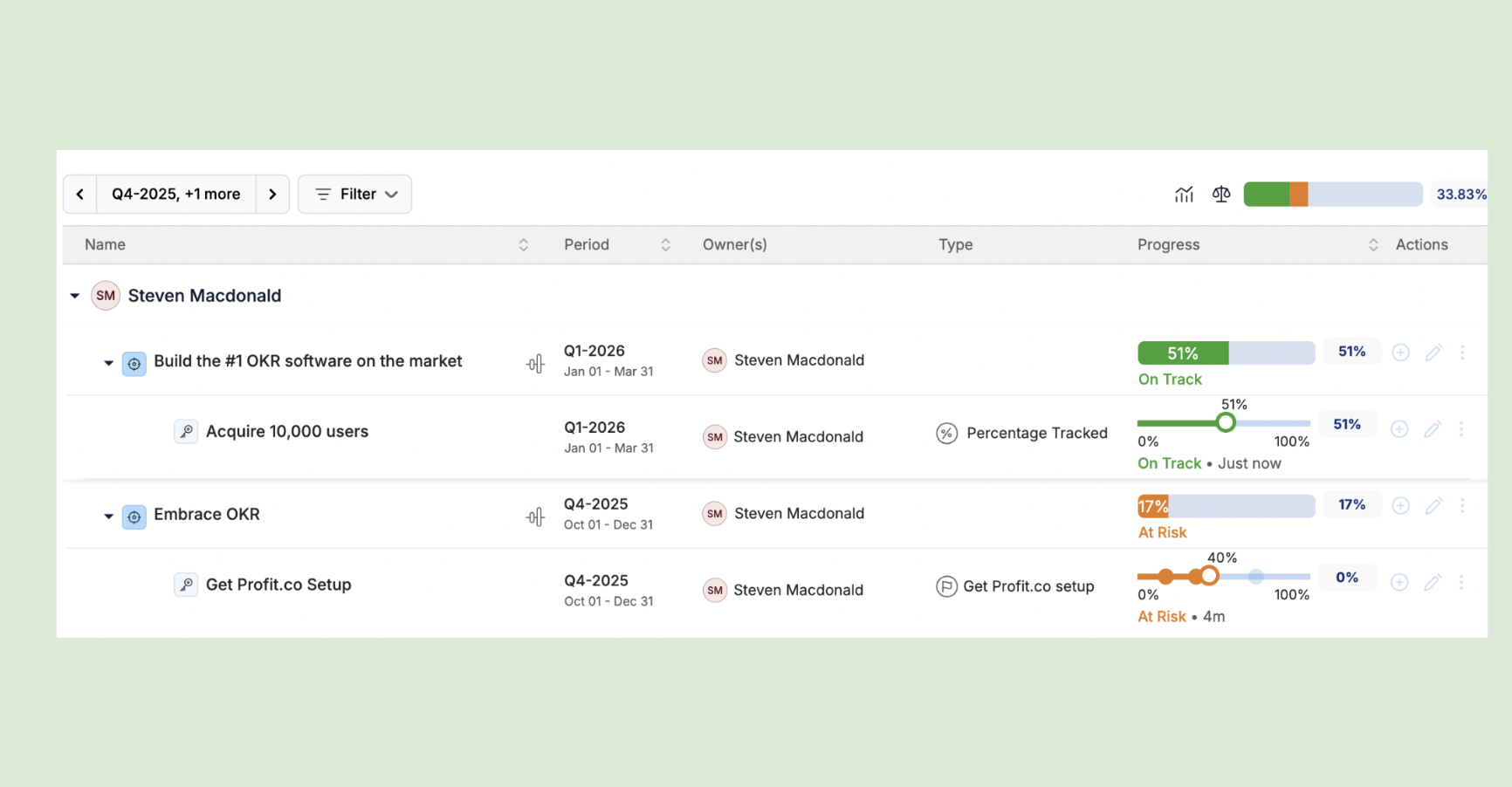Click the plus icon on Embrace OKR row

(x=1399, y=505)
